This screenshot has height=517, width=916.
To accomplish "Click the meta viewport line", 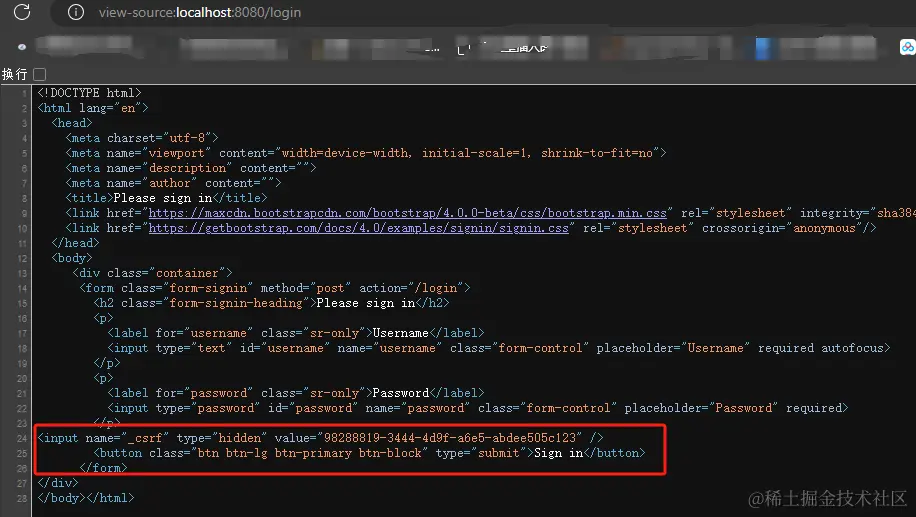I will (366, 153).
